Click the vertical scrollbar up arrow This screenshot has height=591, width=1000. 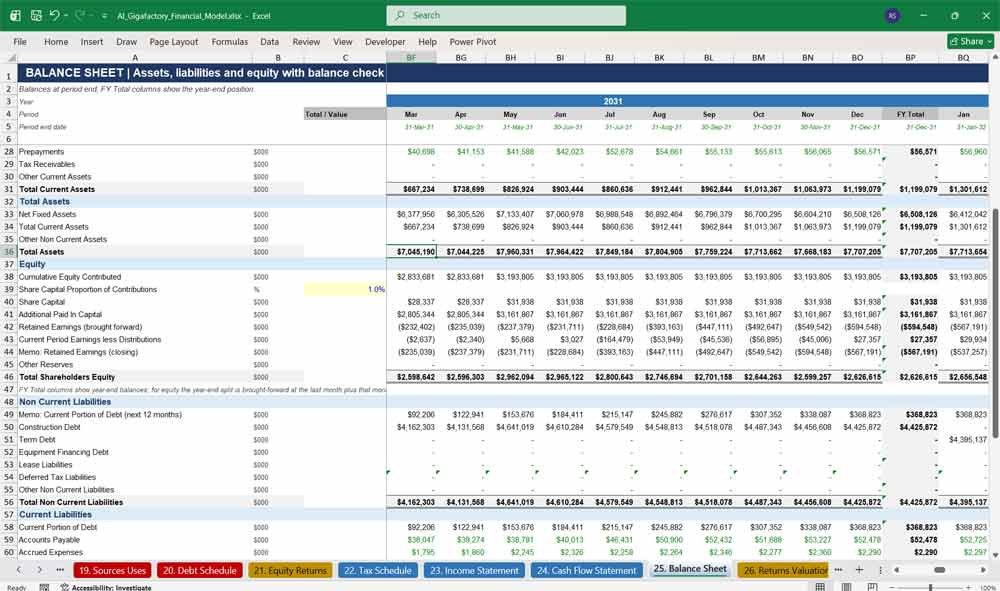tap(994, 57)
